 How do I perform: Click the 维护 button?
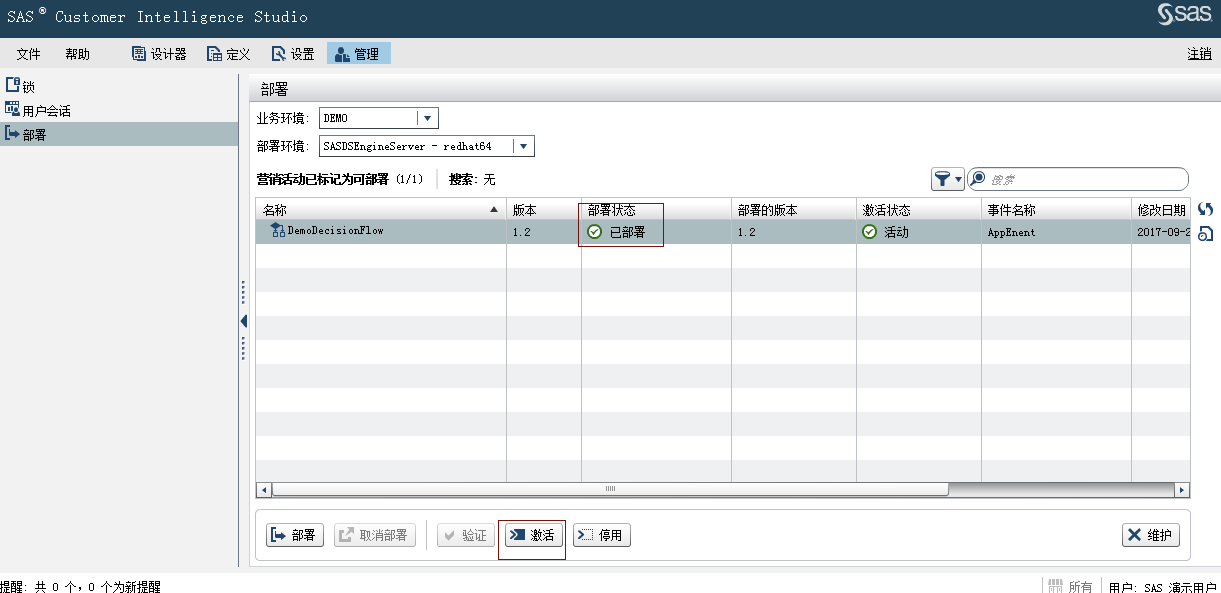pyautogui.click(x=1150, y=535)
